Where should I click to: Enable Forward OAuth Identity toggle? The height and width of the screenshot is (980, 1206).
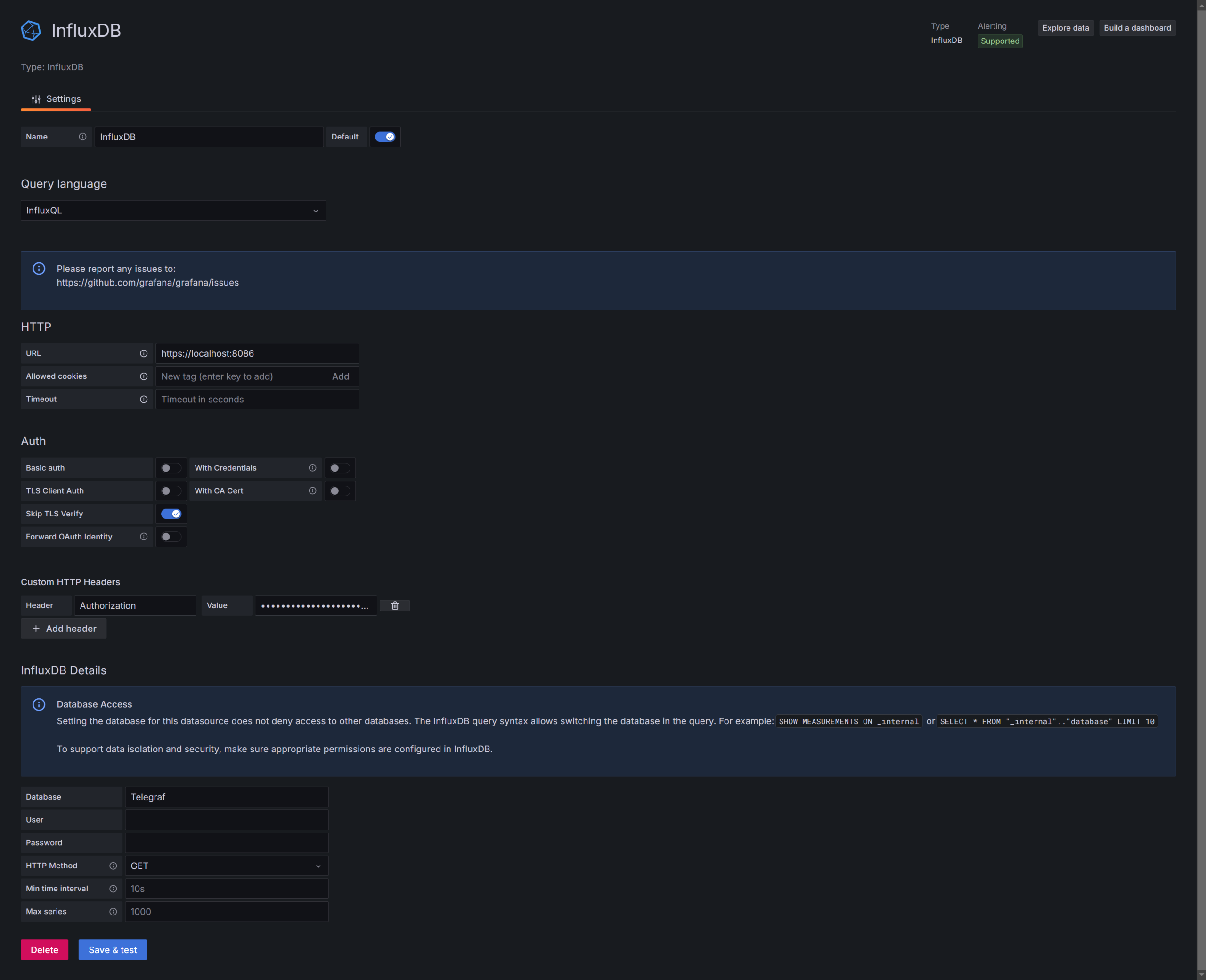click(x=171, y=537)
